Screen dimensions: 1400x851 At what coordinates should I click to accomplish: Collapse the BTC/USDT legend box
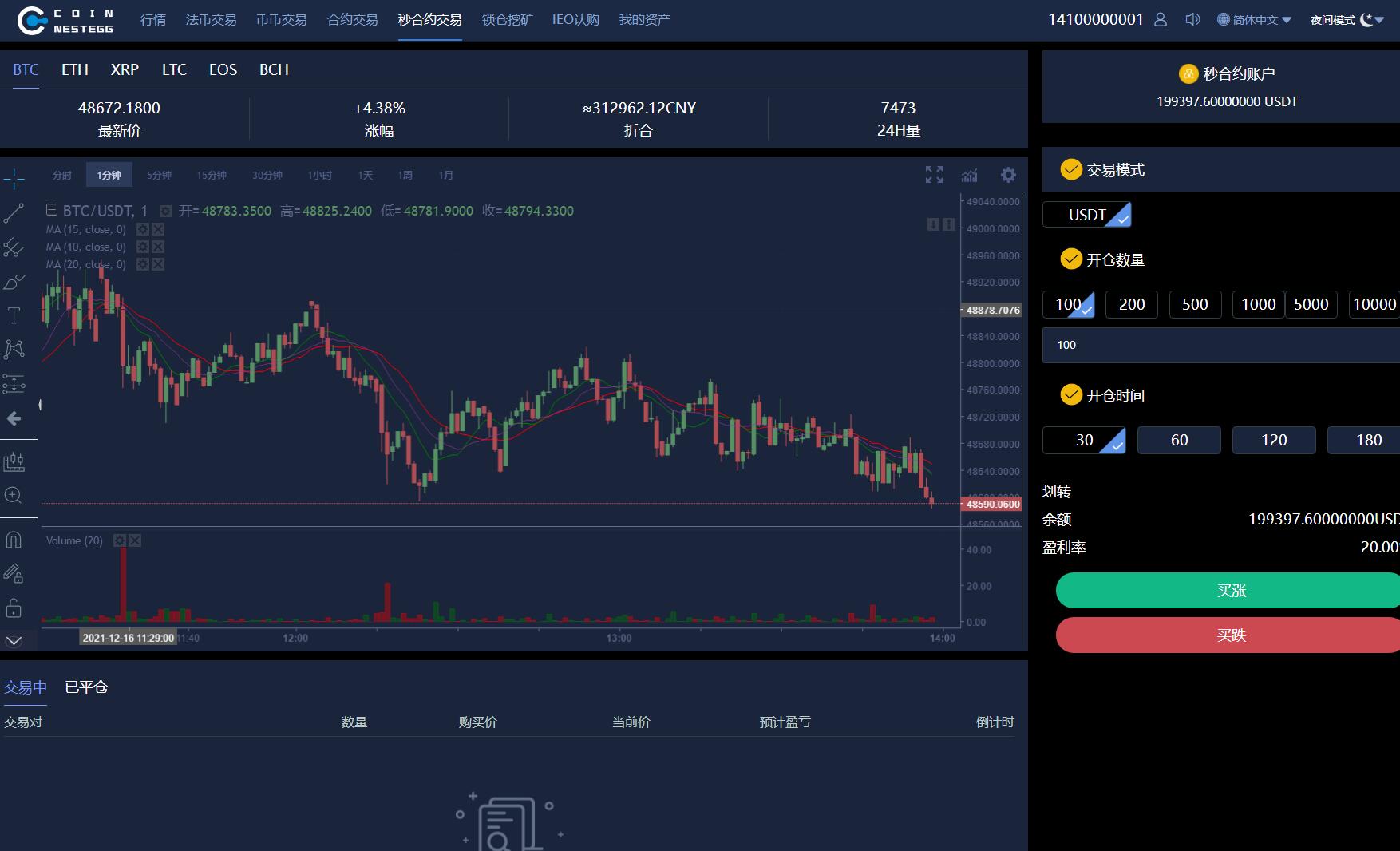point(52,211)
